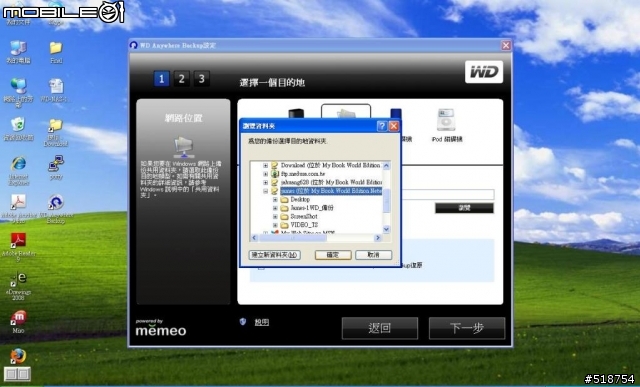Viewport: 640px width, 387px height.
Task: Select the highlighted james share row
Action: (331, 191)
